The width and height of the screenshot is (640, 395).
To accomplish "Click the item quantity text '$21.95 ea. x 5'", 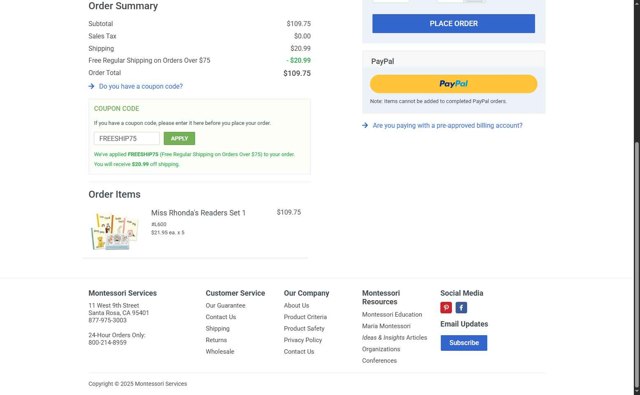I will pyautogui.click(x=168, y=233).
